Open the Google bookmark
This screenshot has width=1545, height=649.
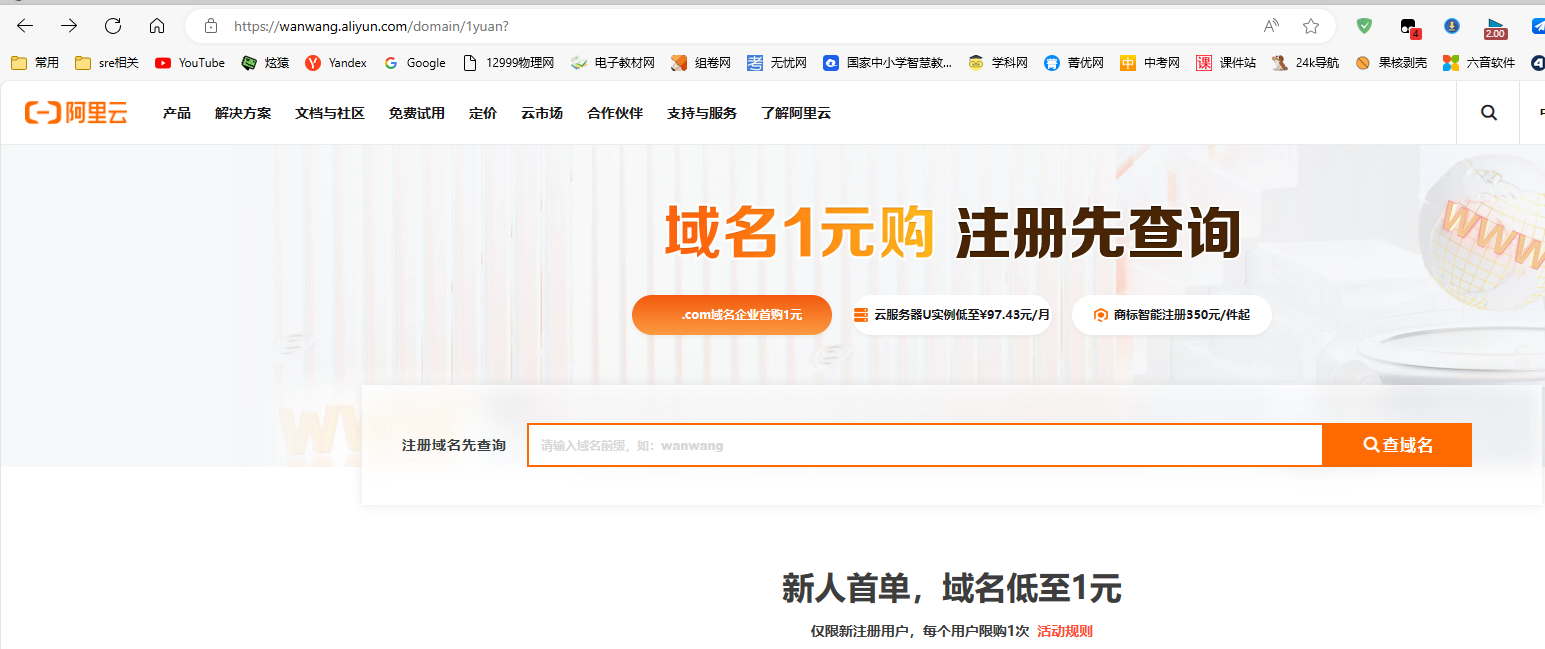[414, 62]
